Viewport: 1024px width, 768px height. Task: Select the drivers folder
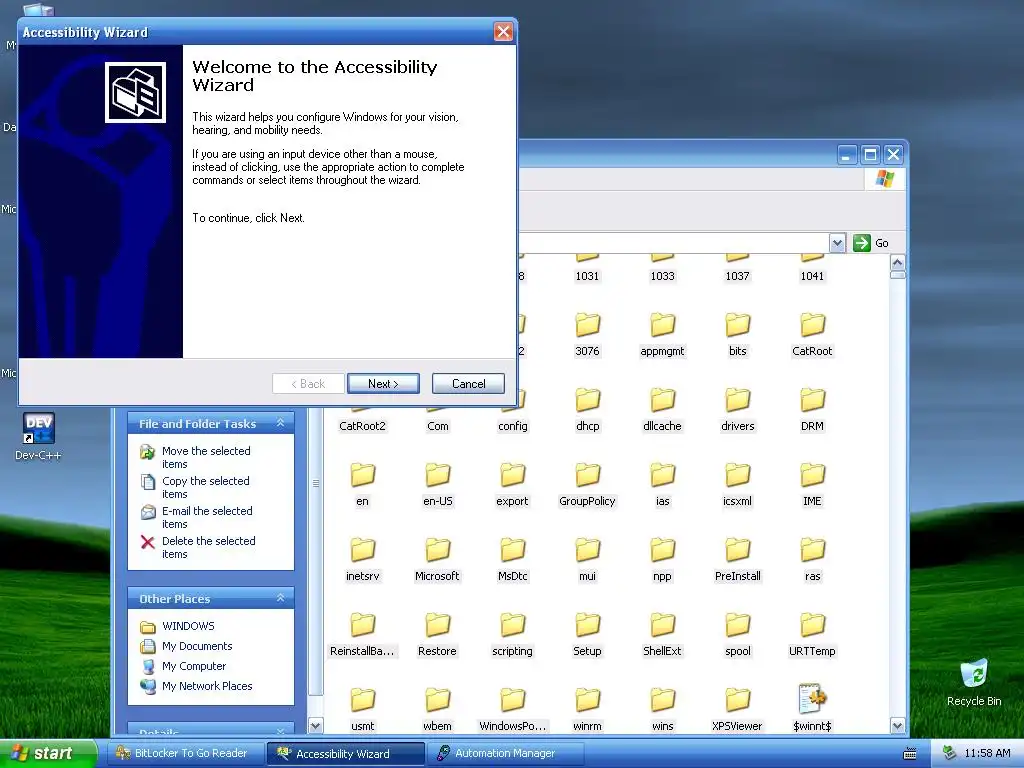tap(737, 409)
